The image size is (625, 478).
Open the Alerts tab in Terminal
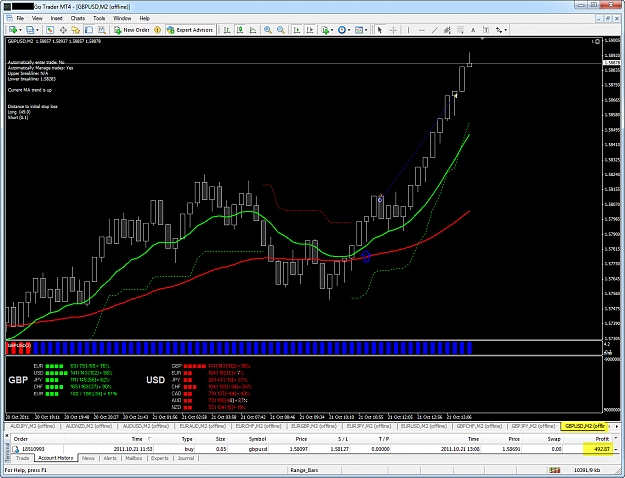(110, 458)
